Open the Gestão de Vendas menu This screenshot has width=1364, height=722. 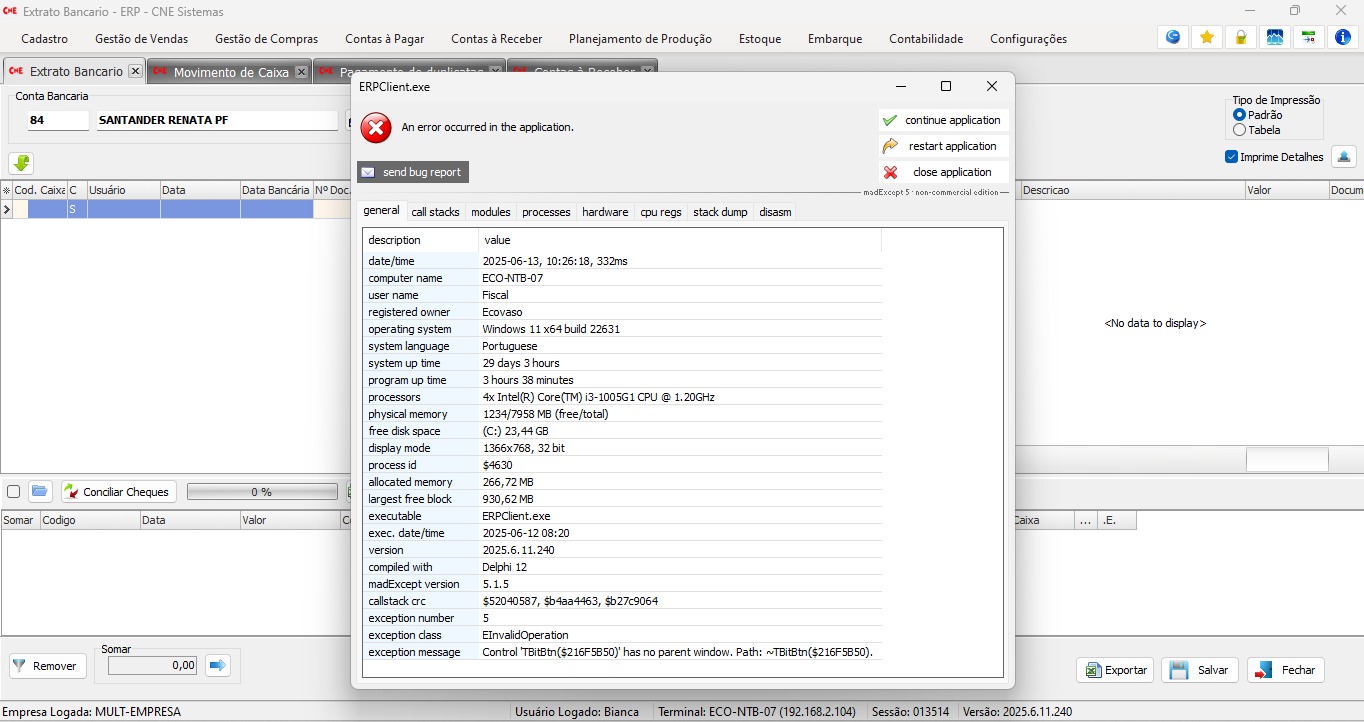(141, 39)
